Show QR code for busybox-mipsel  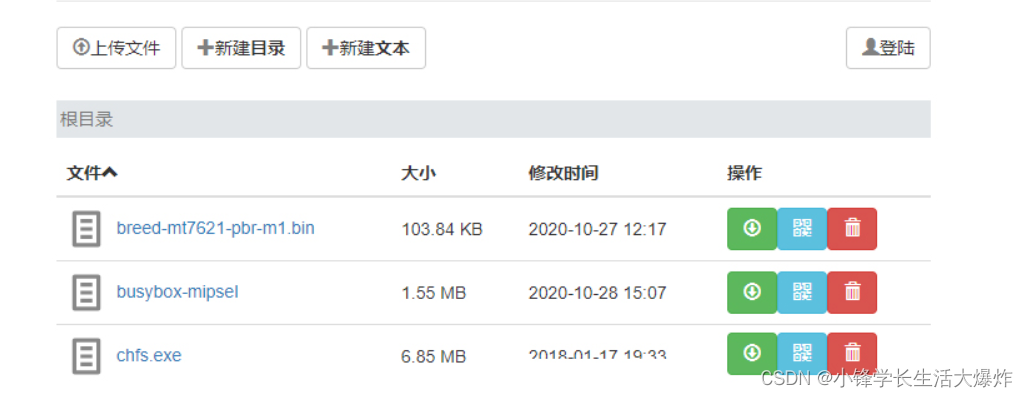click(x=802, y=292)
